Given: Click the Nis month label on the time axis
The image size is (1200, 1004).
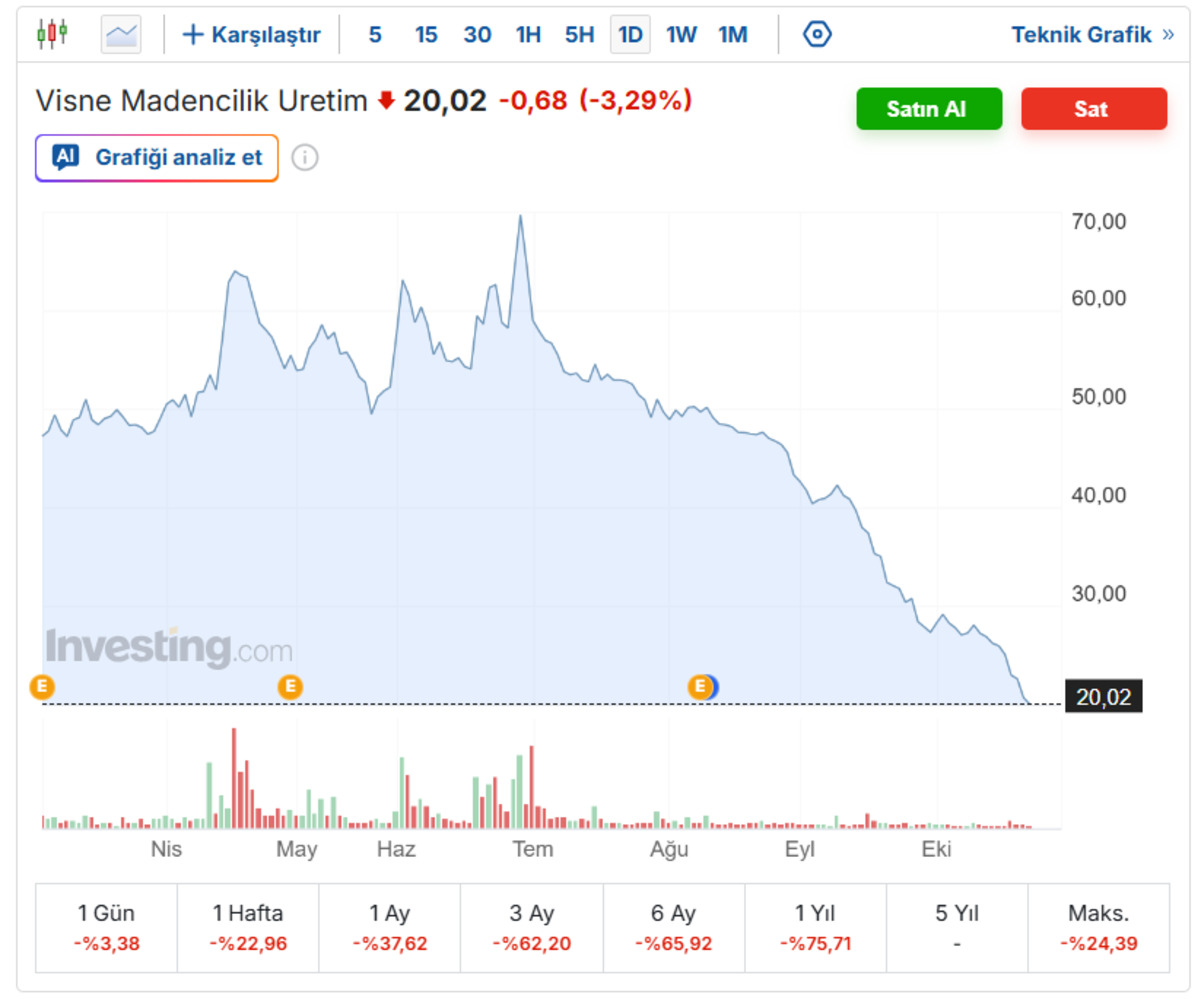Looking at the screenshot, I should [167, 849].
